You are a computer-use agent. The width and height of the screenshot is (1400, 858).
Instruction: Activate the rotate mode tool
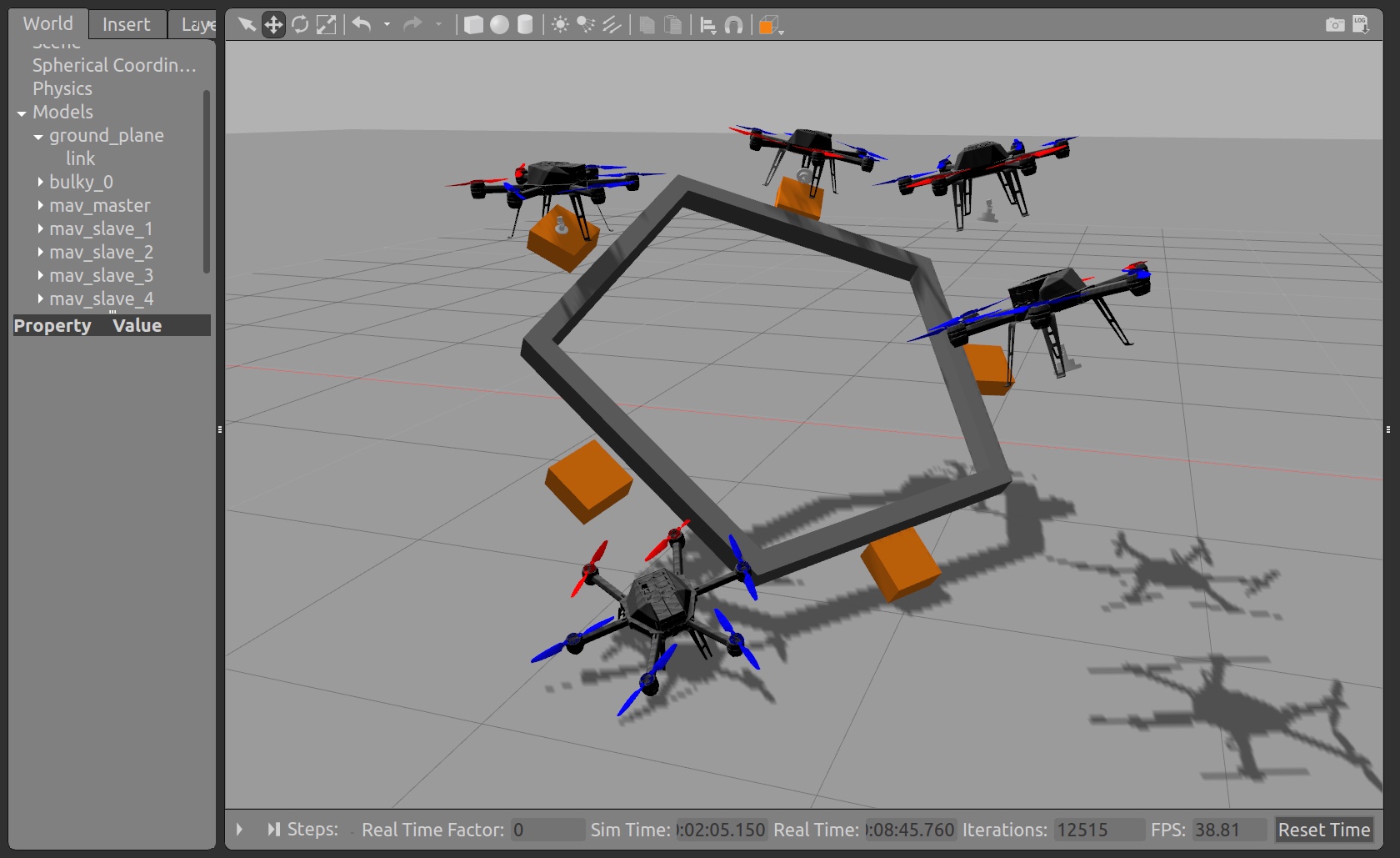tap(300, 25)
